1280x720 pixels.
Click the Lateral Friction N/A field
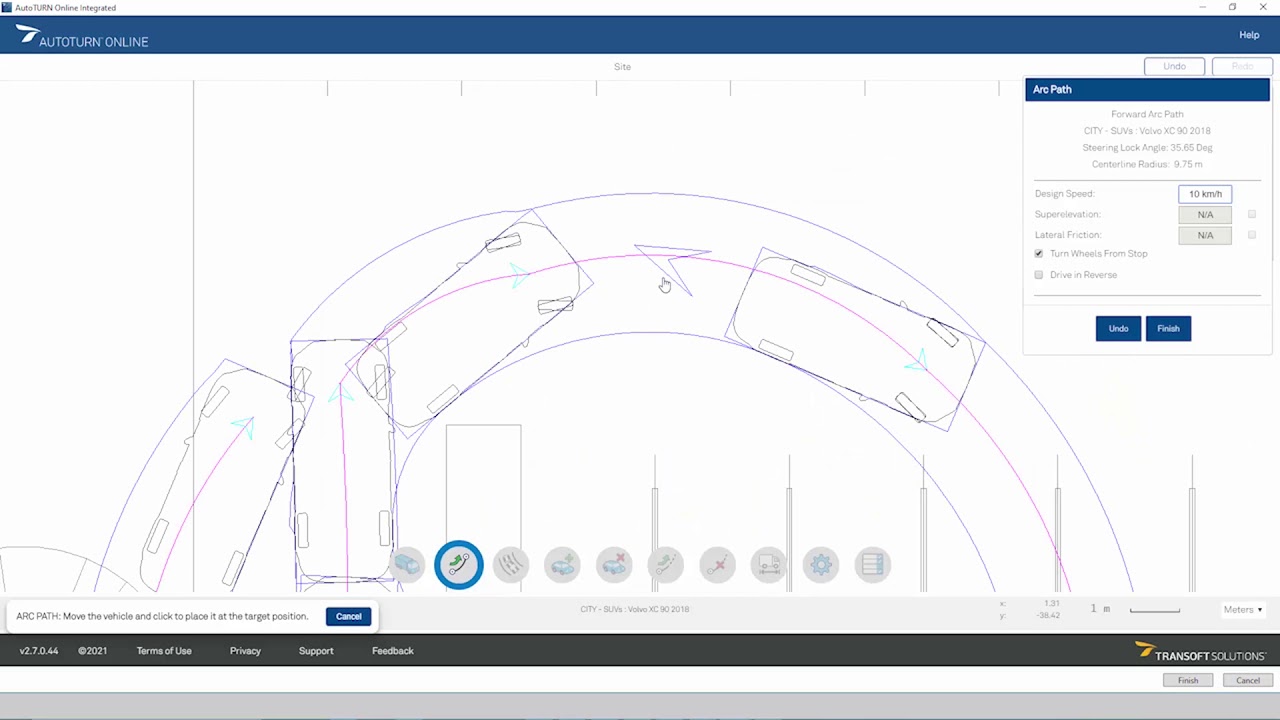click(1205, 235)
